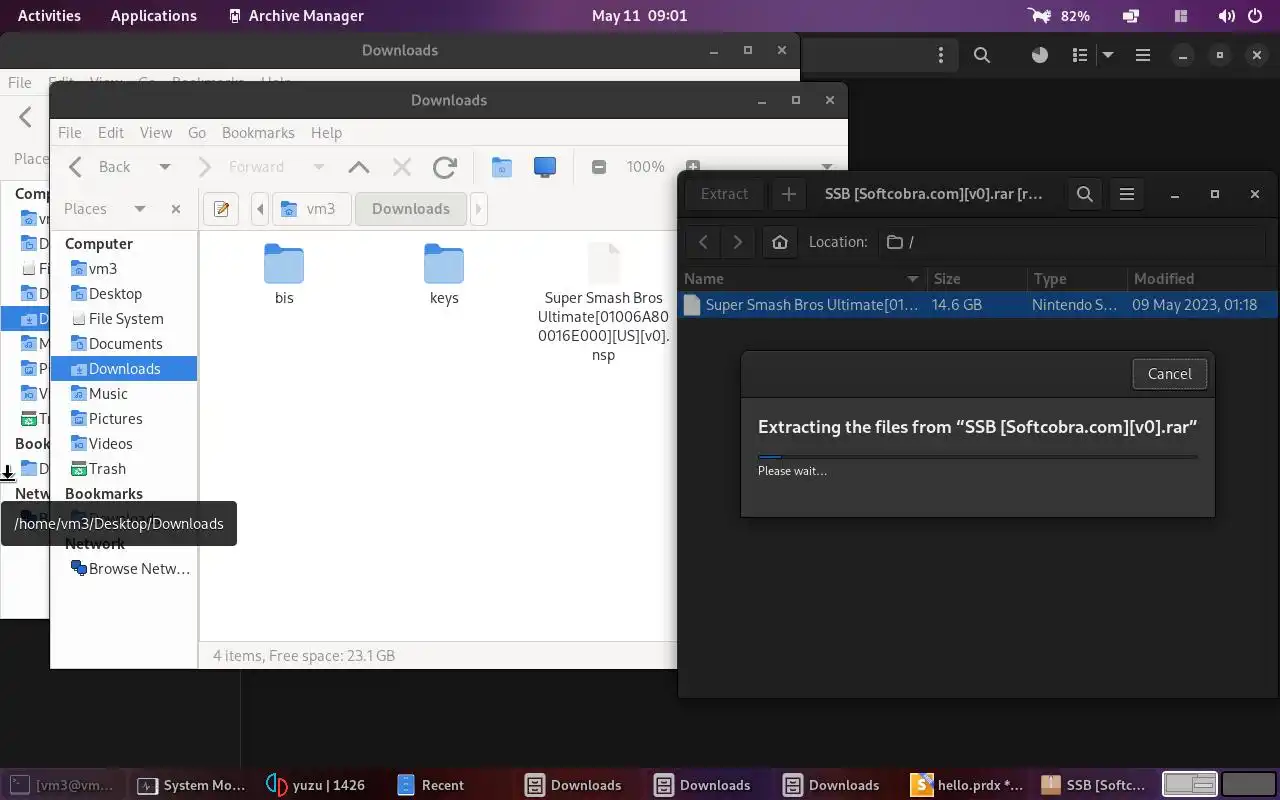This screenshot has width=1280, height=800.
Task: Add files with the plus button in Archive Manager
Action: [788, 194]
